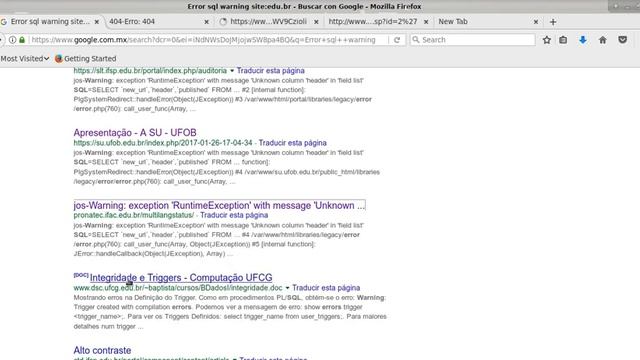640x360 pixels.
Task: Open the 'Alto contraste' result
Action: pyautogui.click(x=102, y=350)
